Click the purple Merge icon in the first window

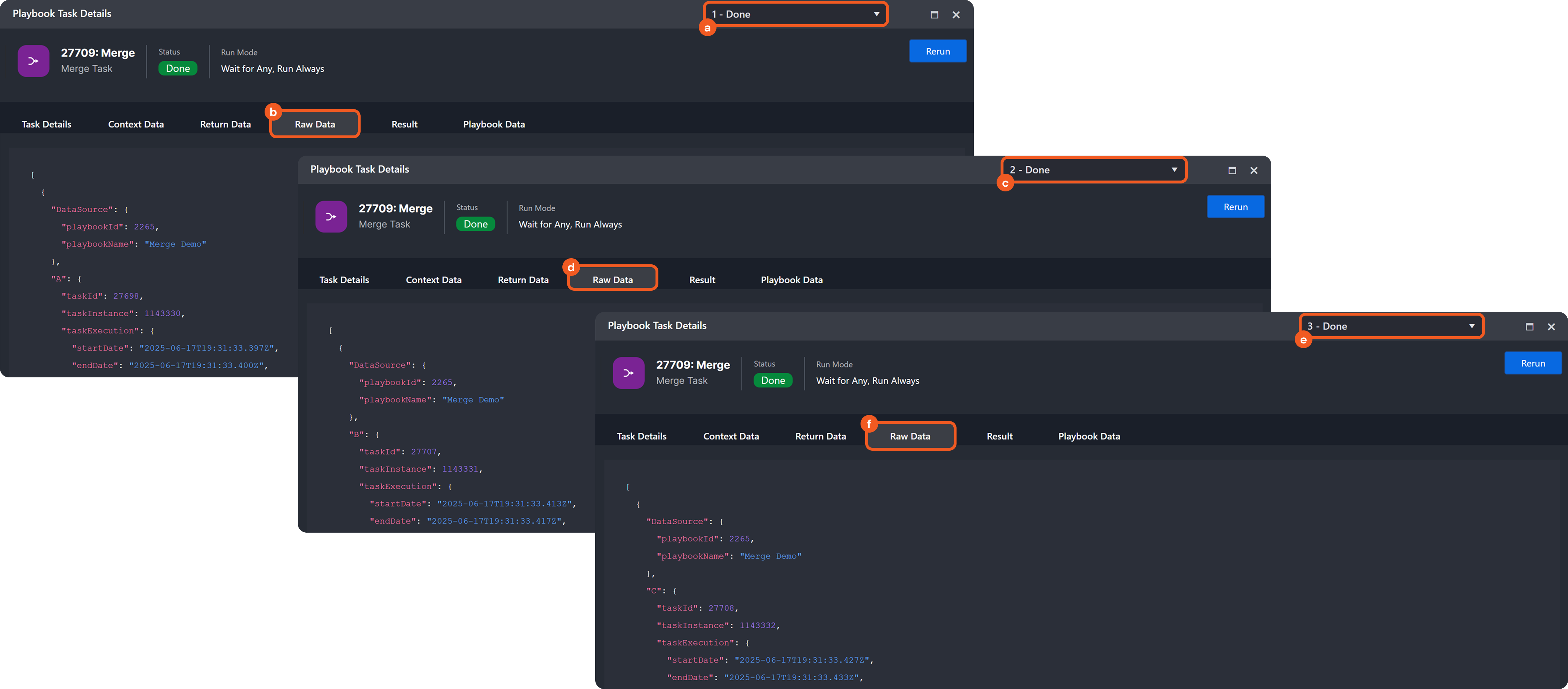pyautogui.click(x=34, y=61)
